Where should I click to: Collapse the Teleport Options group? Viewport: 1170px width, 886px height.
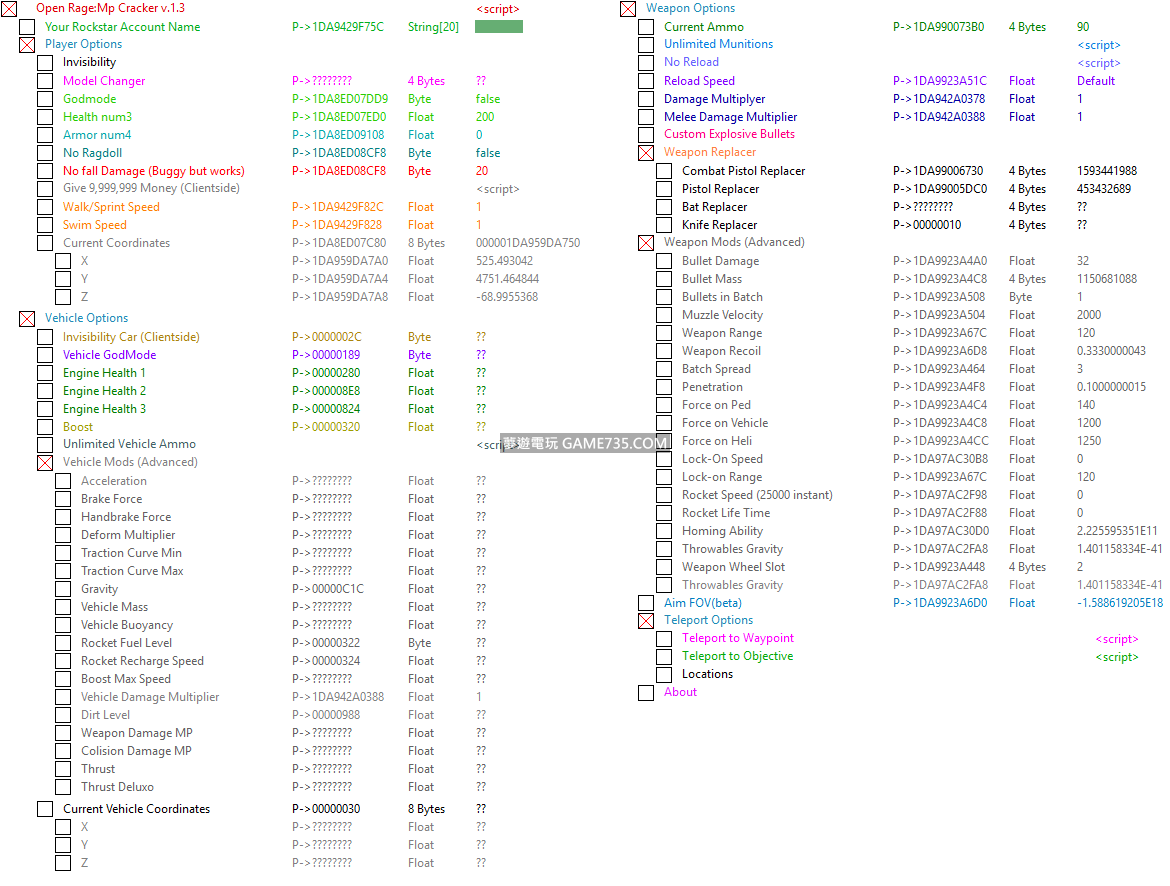(646, 621)
